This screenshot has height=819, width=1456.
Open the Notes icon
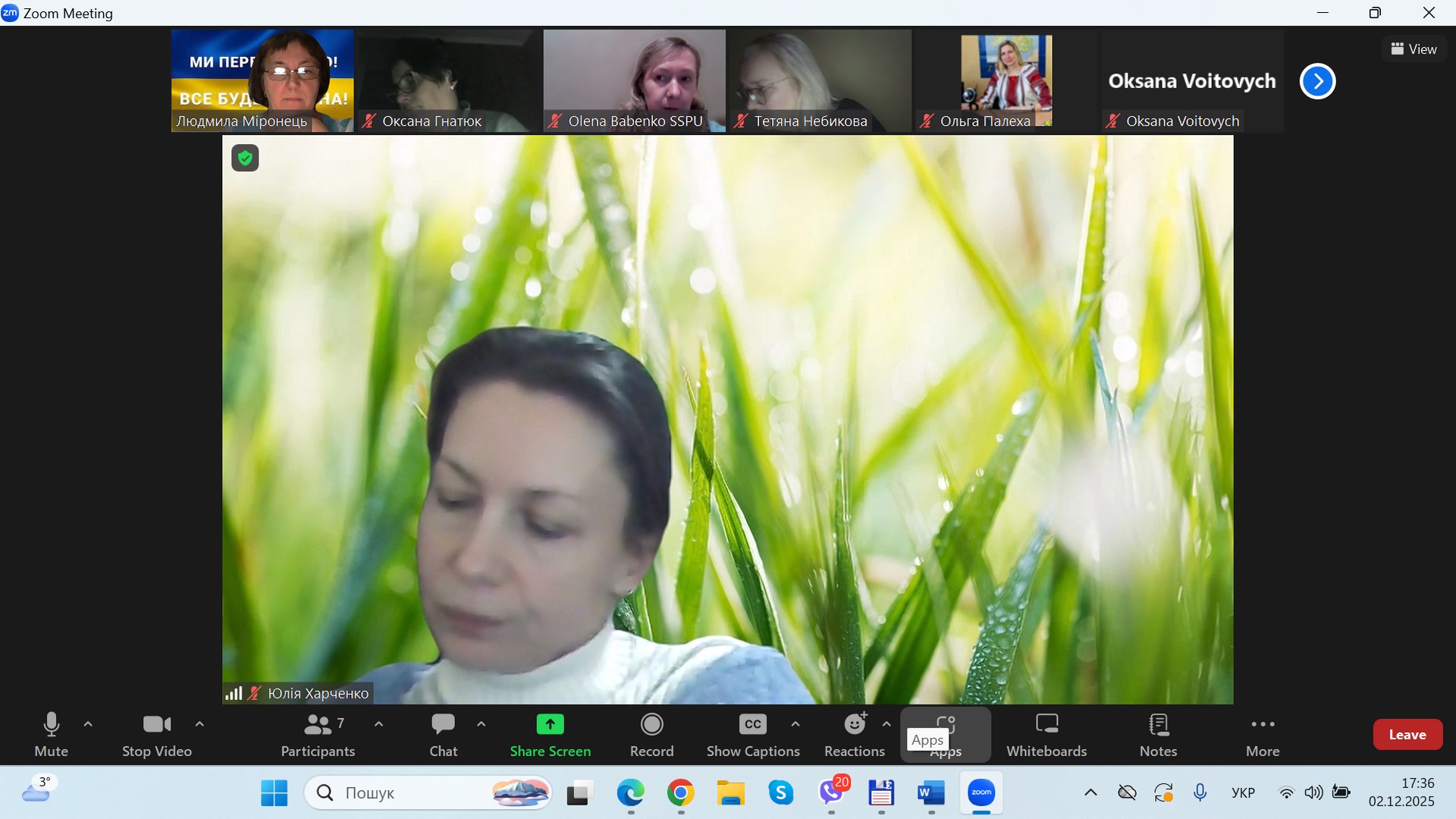click(1158, 725)
